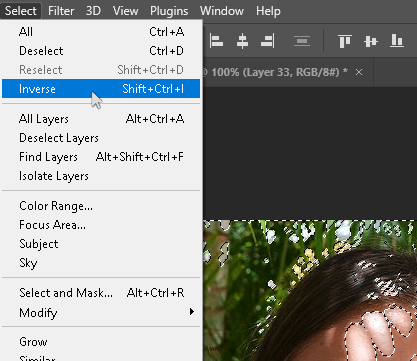Choose Isolate Layers menu item
Screen dimensions: 417x361
pos(101,176)
